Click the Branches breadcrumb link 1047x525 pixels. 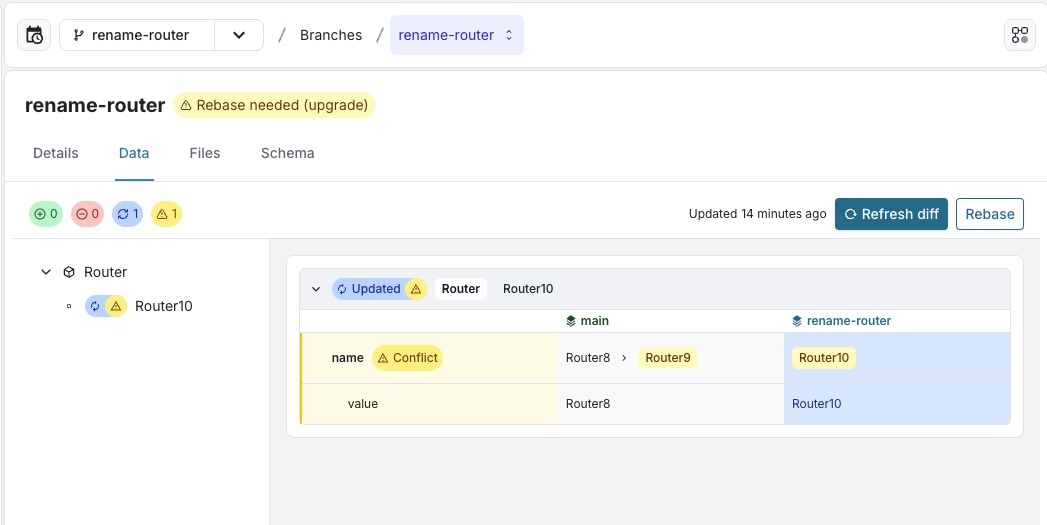(331, 35)
